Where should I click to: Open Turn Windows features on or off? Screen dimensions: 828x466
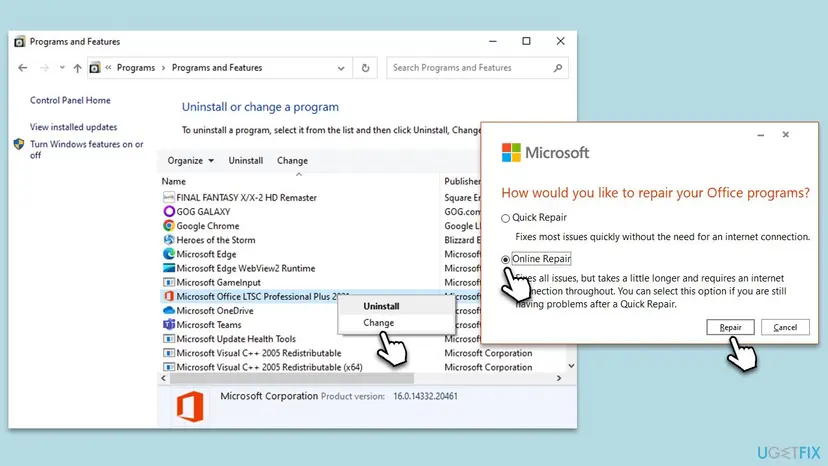tap(87, 150)
